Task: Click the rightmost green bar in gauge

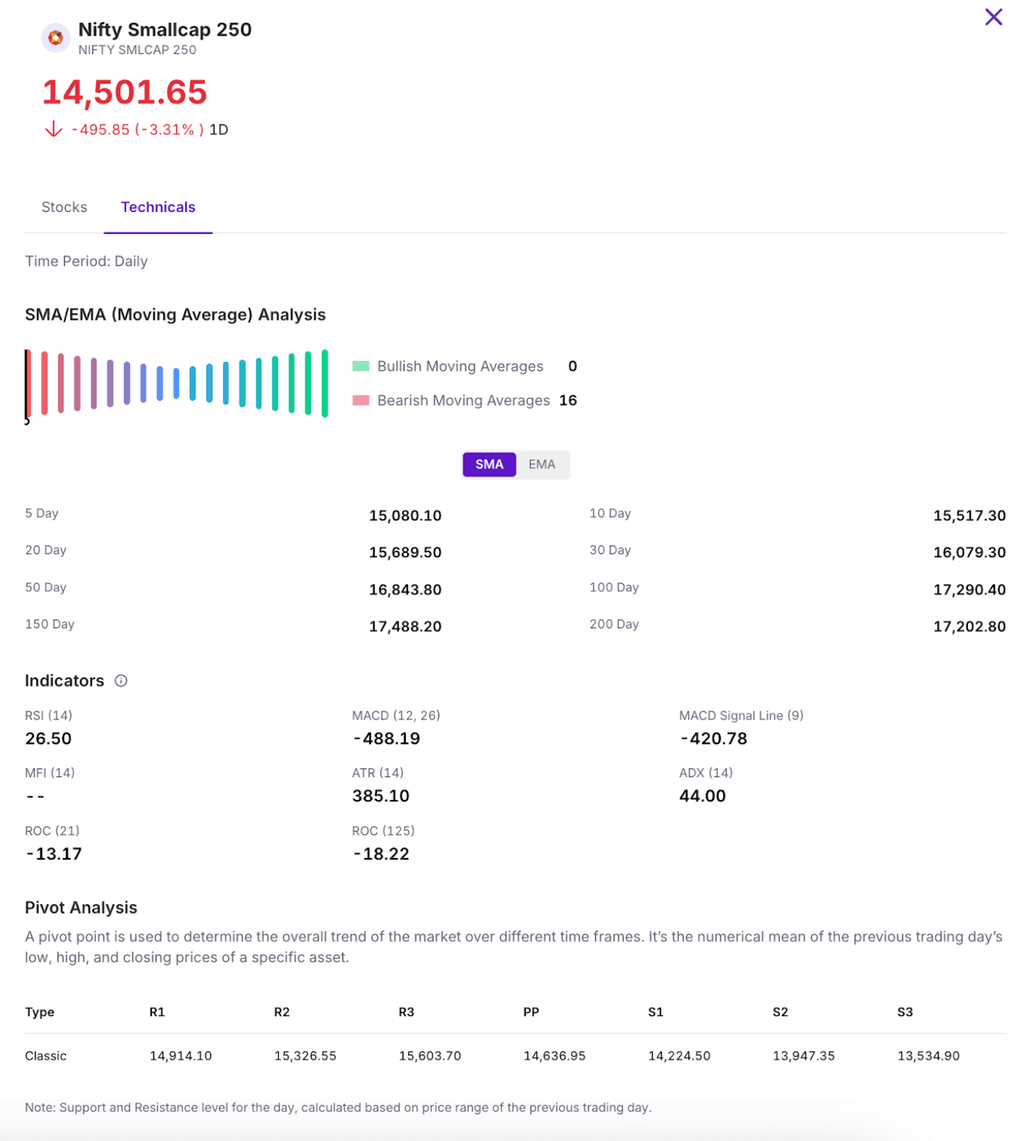Action: [x=324, y=383]
